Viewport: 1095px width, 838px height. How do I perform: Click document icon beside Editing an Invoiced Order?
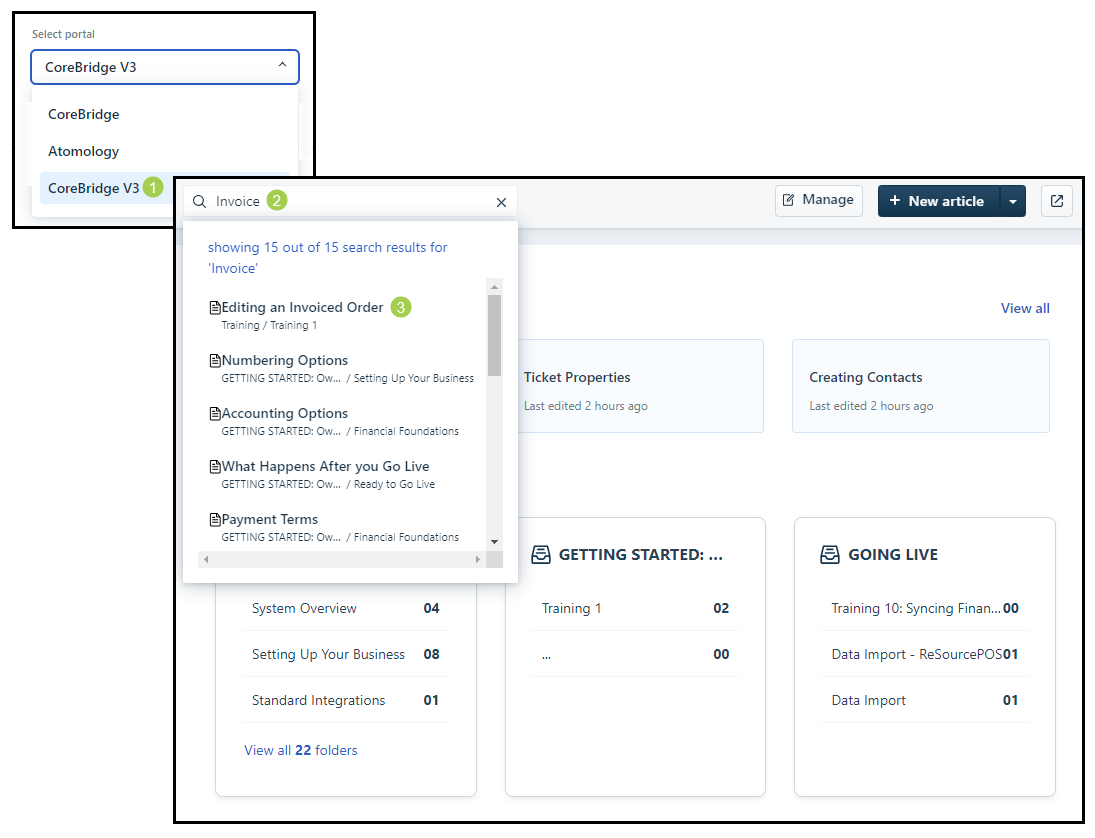[x=215, y=307]
